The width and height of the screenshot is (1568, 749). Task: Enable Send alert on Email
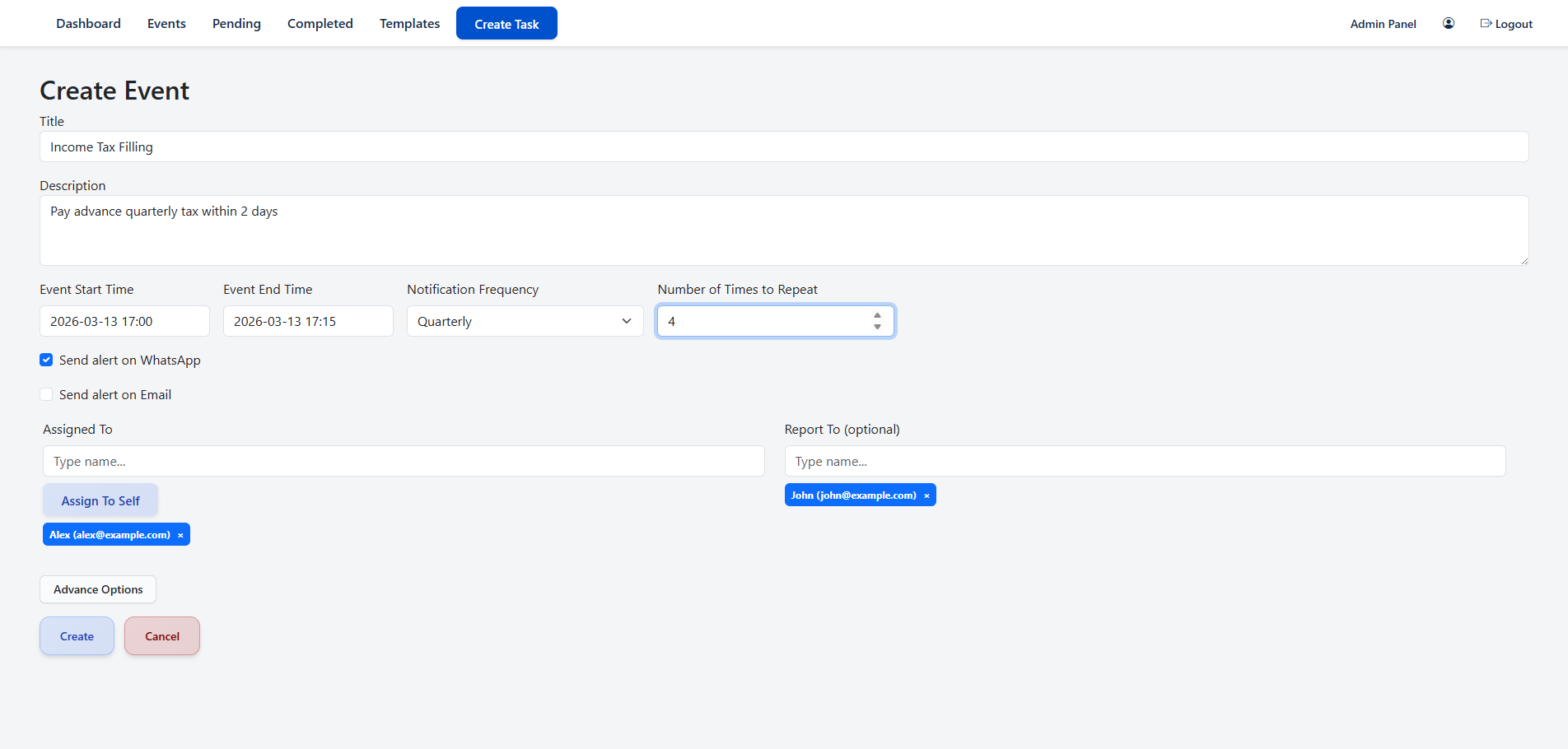47,395
